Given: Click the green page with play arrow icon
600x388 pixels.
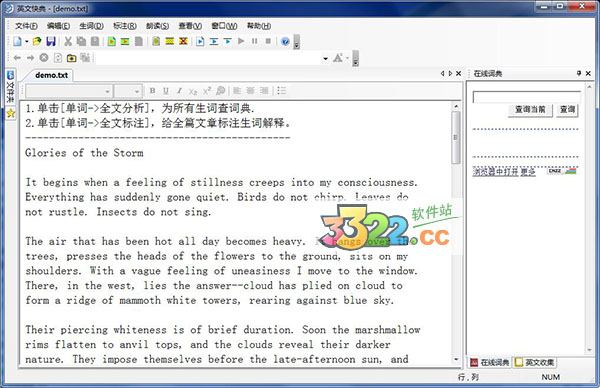Looking at the screenshot, I should tap(111, 41).
